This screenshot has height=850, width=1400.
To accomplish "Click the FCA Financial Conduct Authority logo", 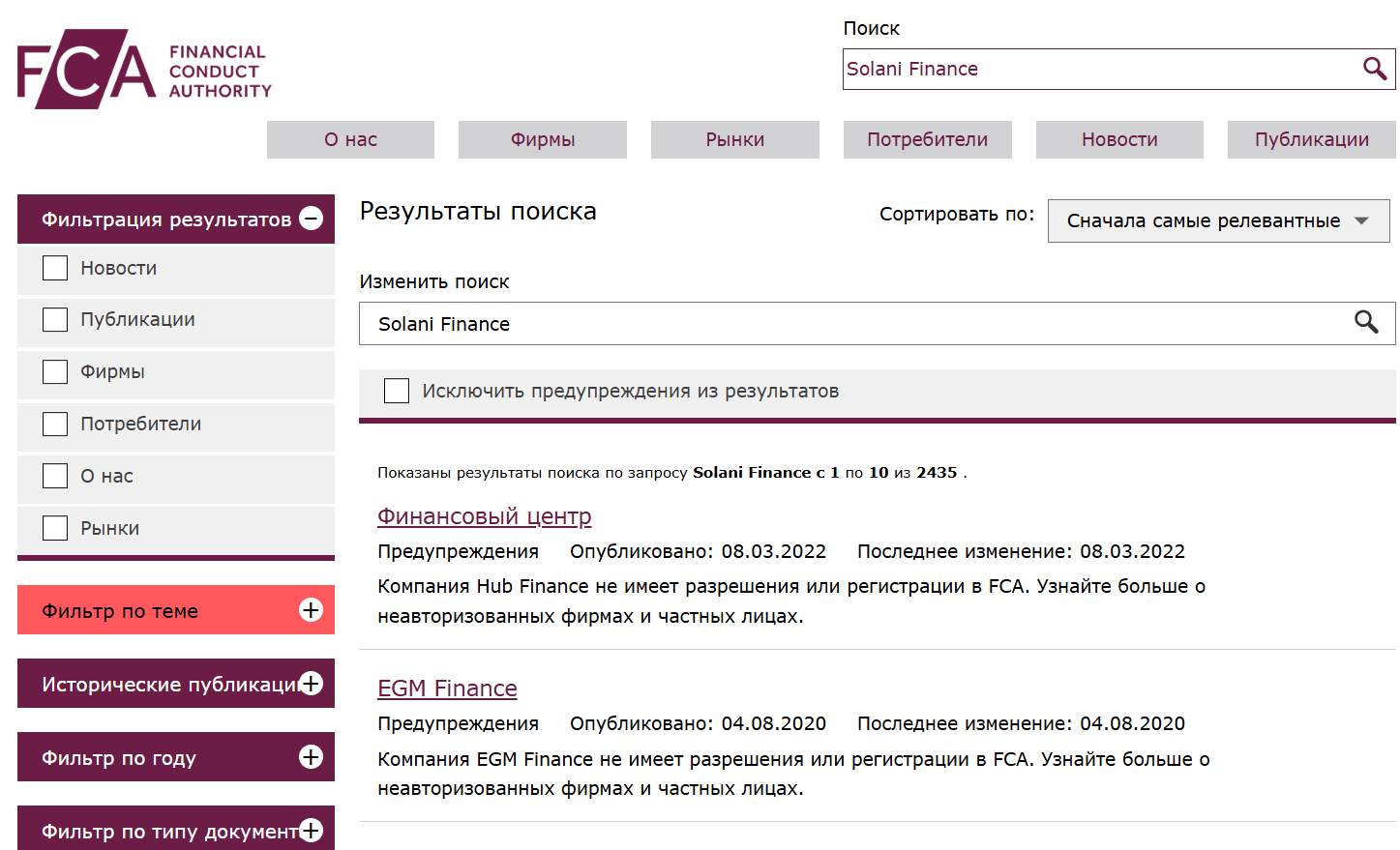I will pyautogui.click(x=141, y=69).
